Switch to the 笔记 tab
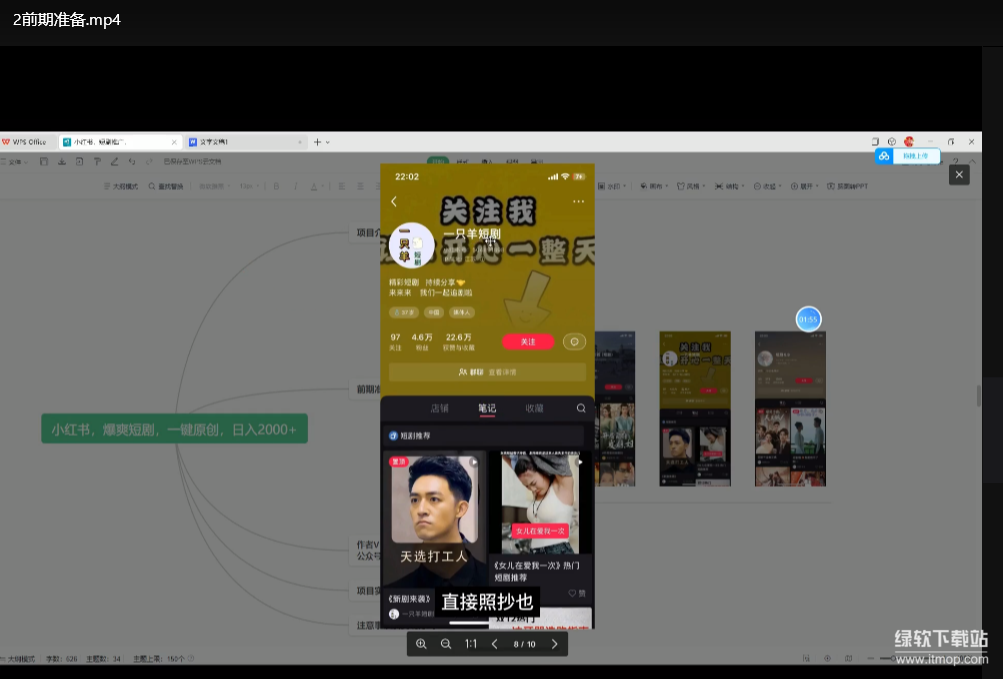 487,408
